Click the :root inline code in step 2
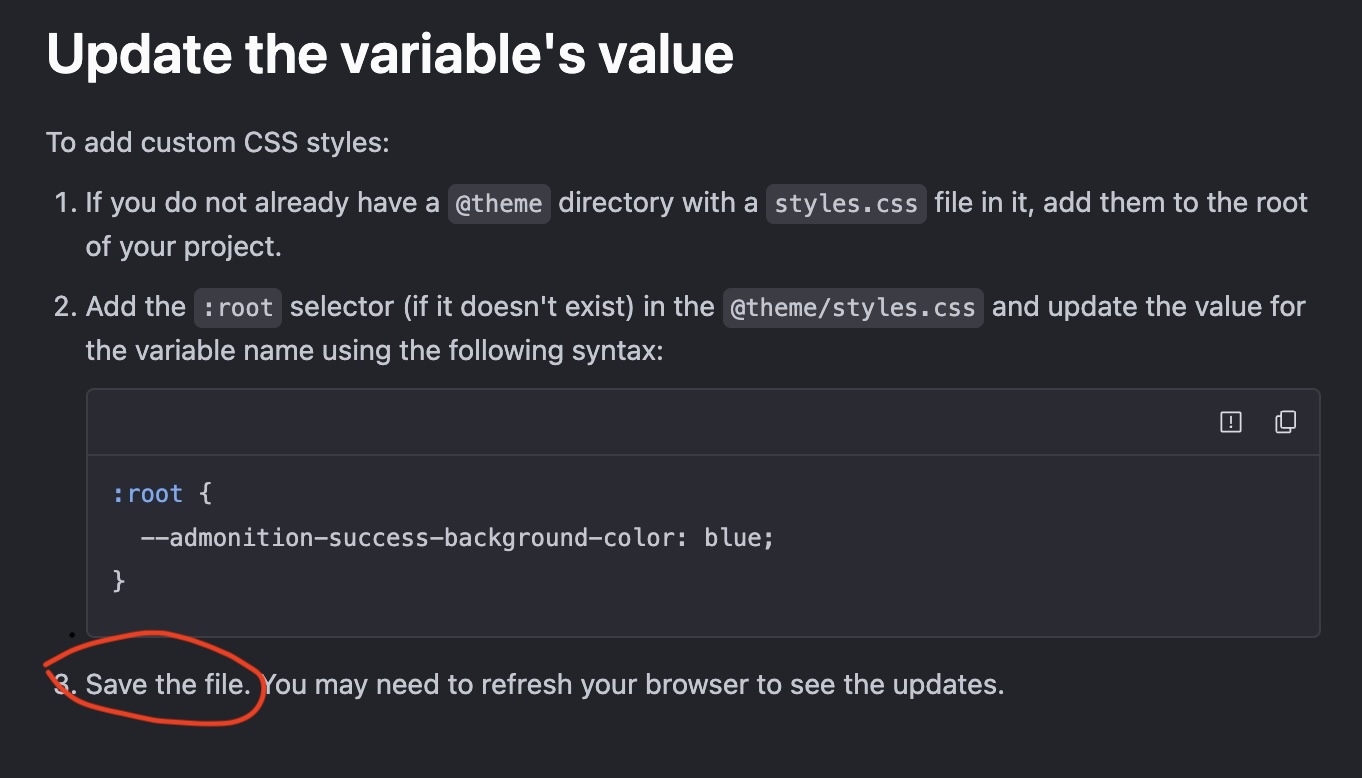 [x=238, y=307]
